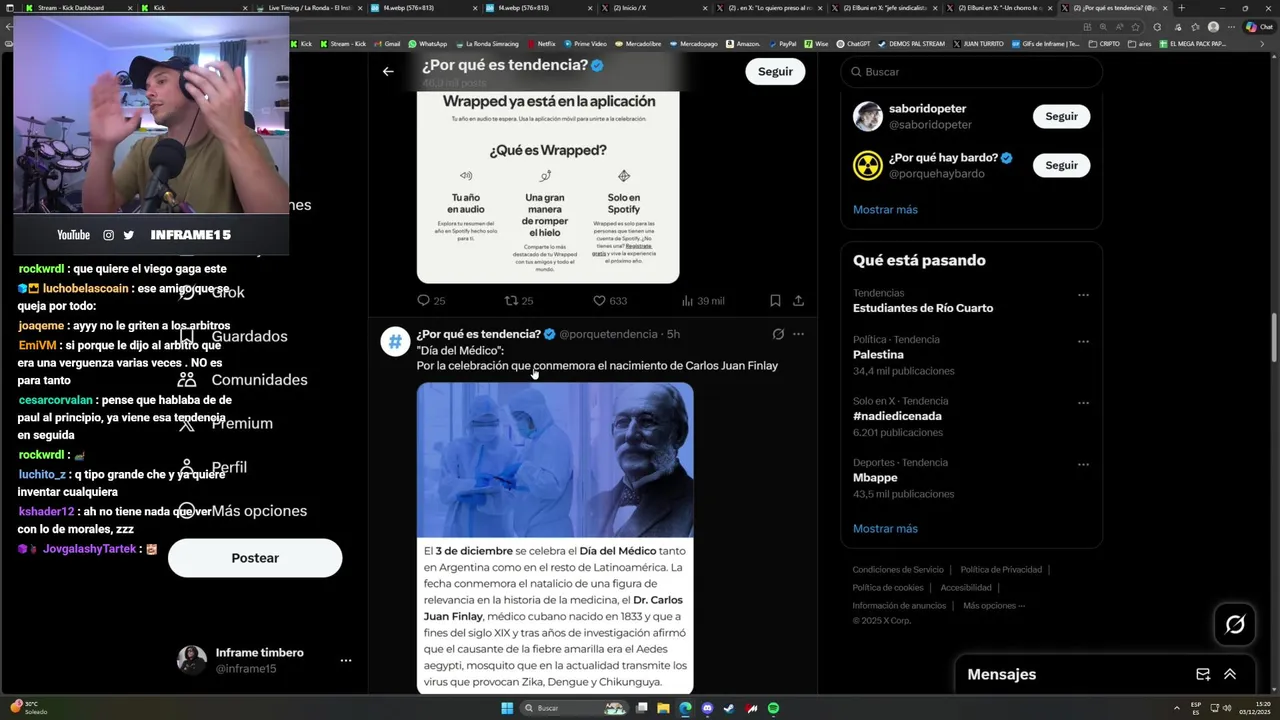Open Perfil in sidebar
This screenshot has width=1280, height=720.
point(214,467)
